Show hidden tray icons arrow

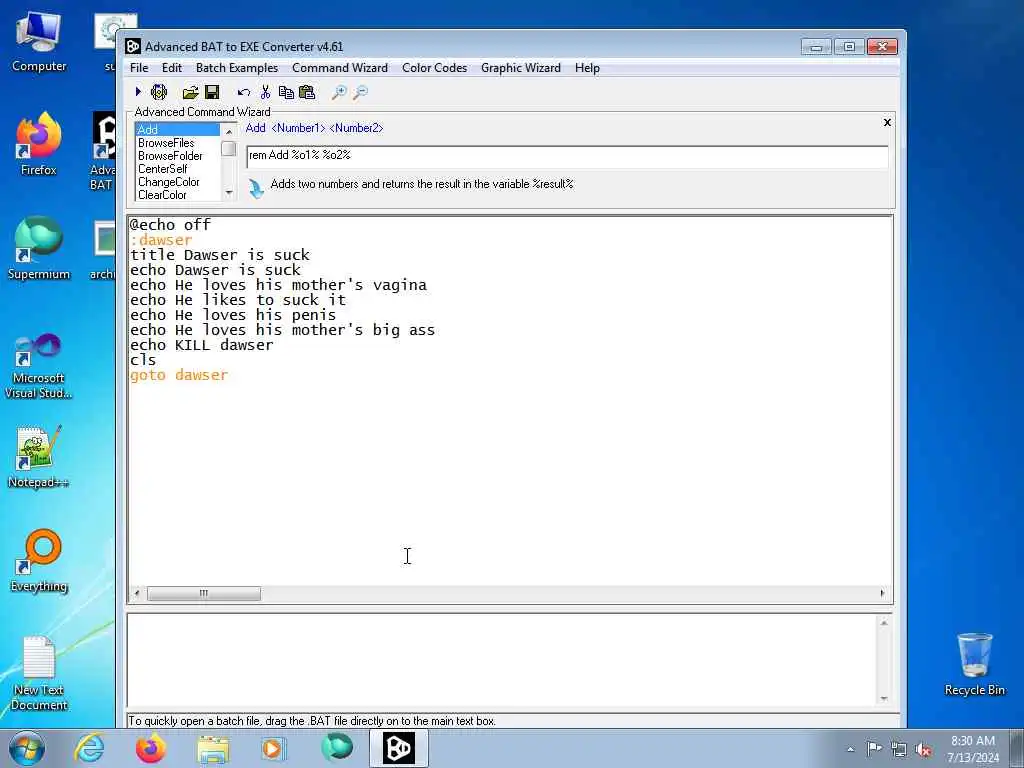click(x=850, y=750)
